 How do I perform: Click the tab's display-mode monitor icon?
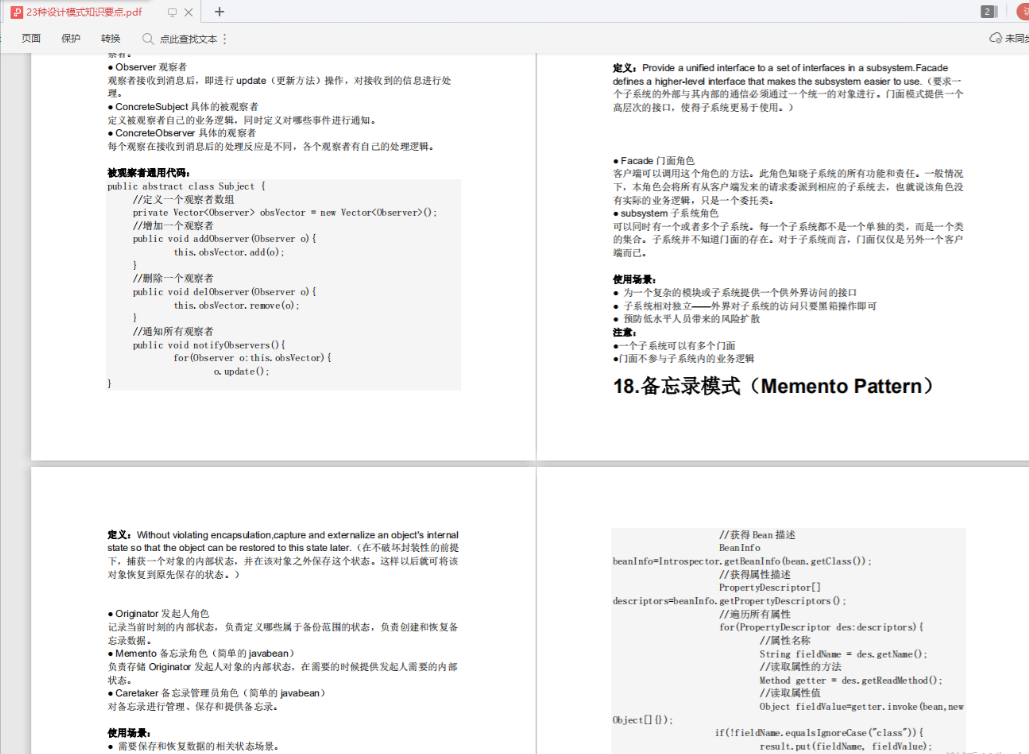[x=172, y=12]
